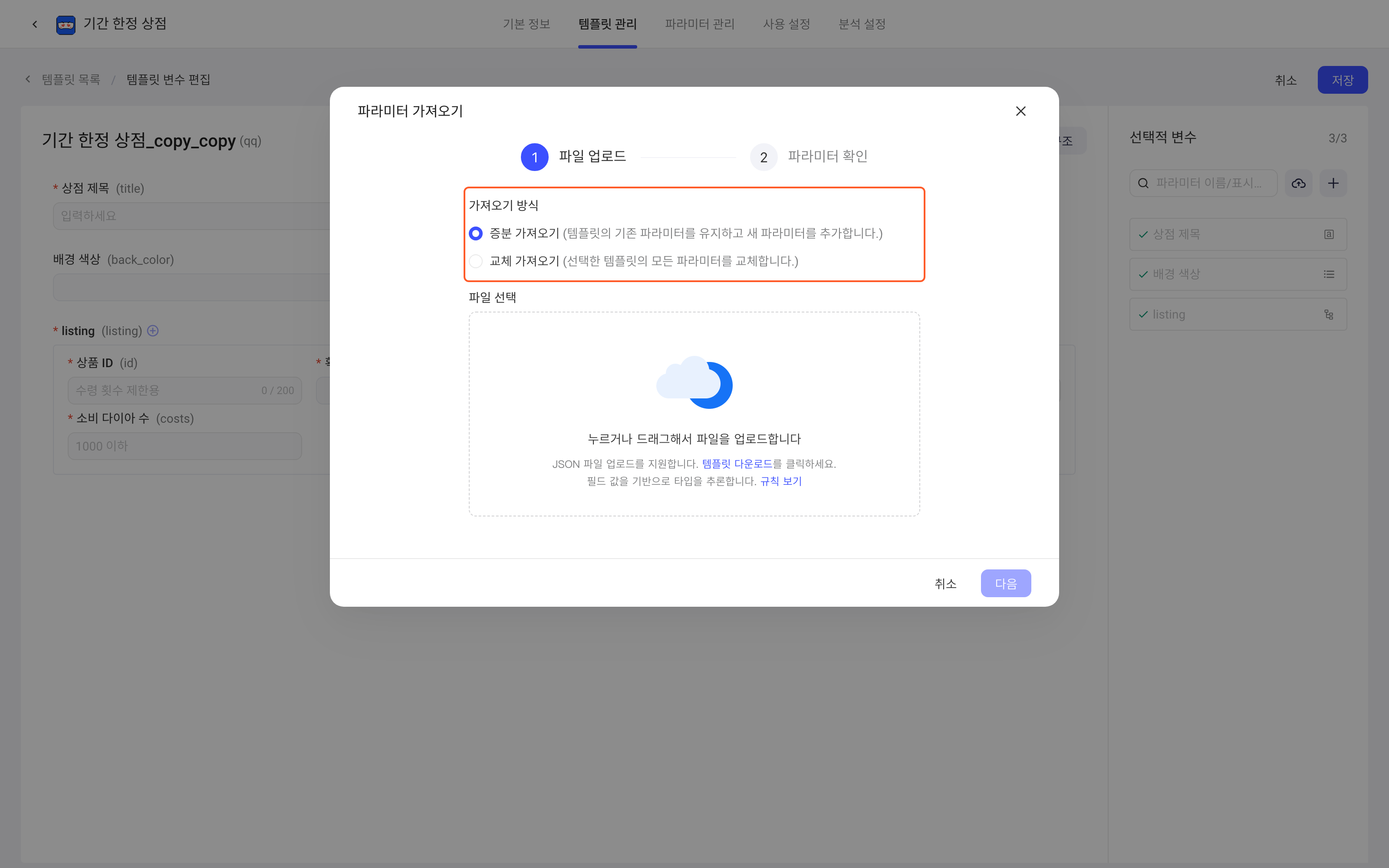Viewport: 1389px width, 868px height.
Task: Click the 다음 button
Action: pyautogui.click(x=1006, y=583)
